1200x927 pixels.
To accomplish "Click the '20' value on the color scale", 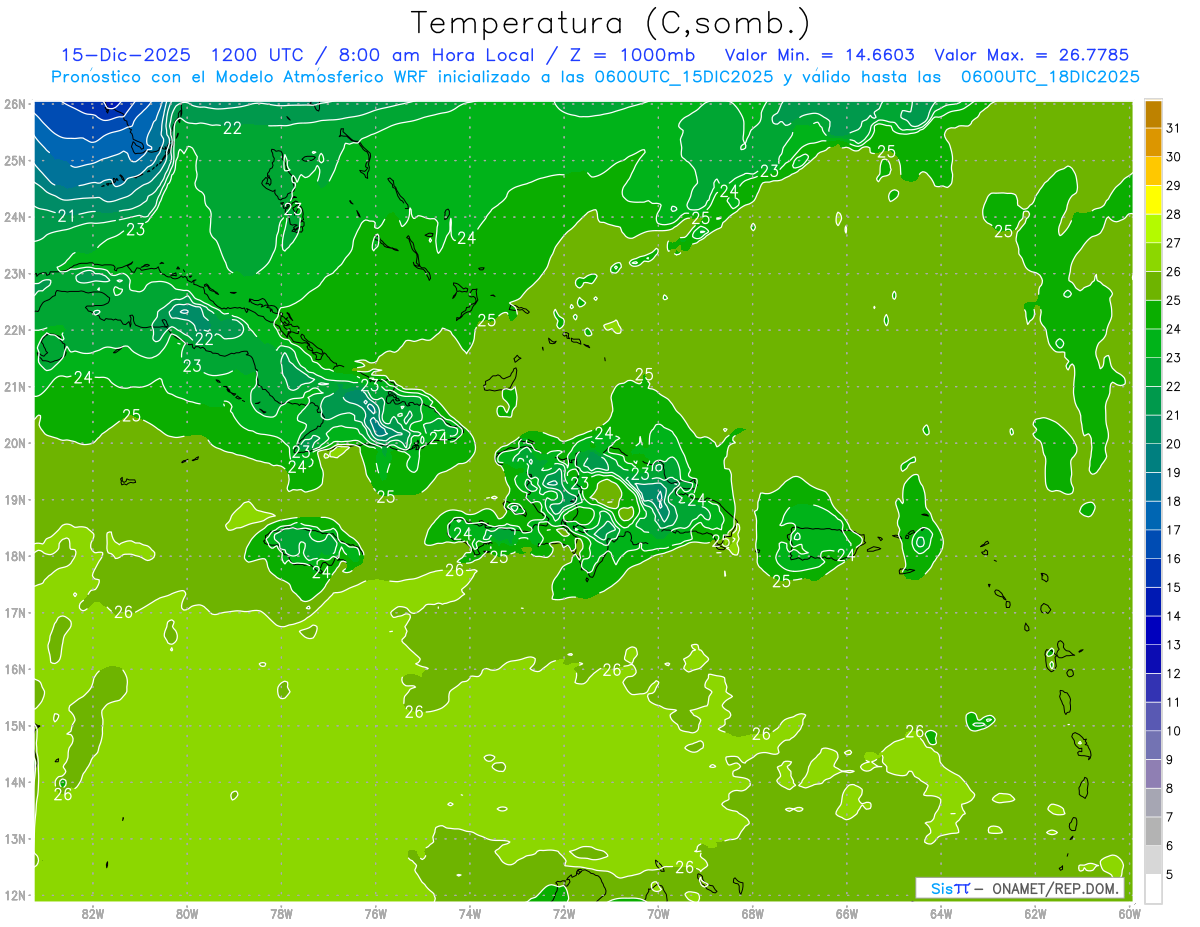I will (x=1173, y=444).
